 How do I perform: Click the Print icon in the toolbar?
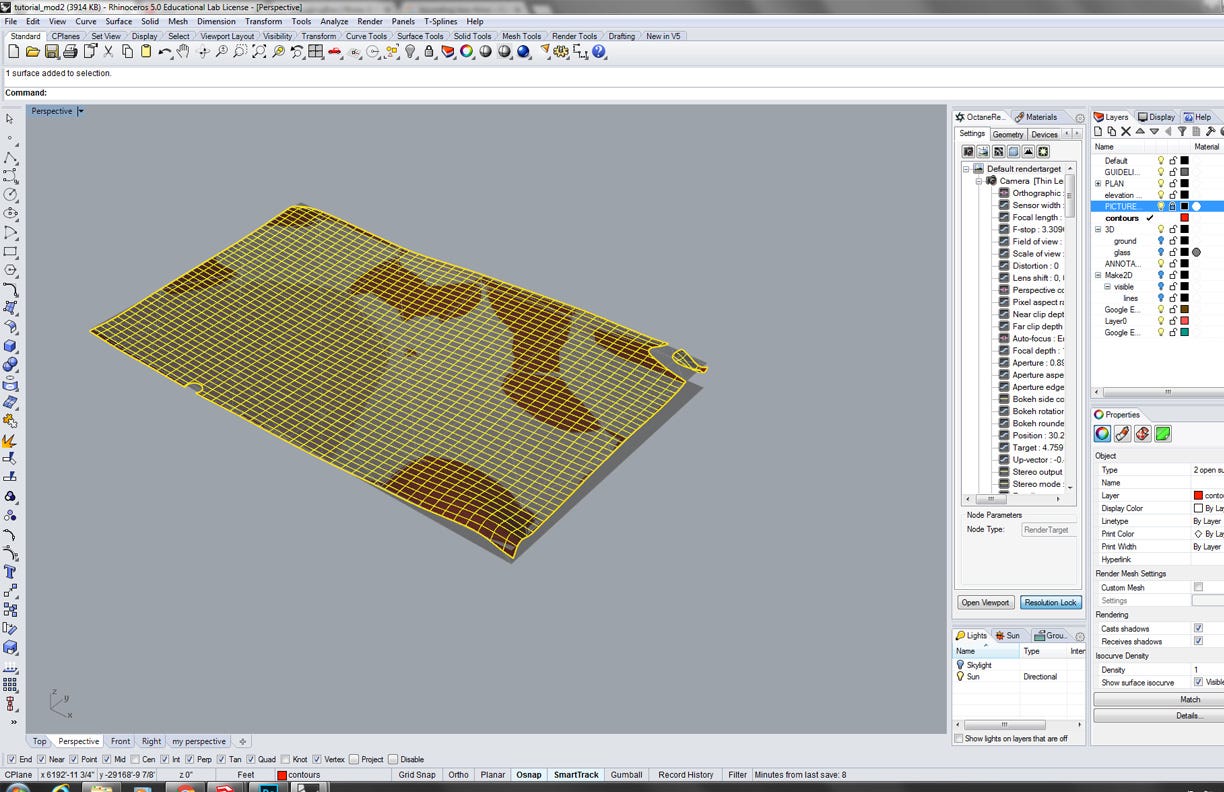70,52
